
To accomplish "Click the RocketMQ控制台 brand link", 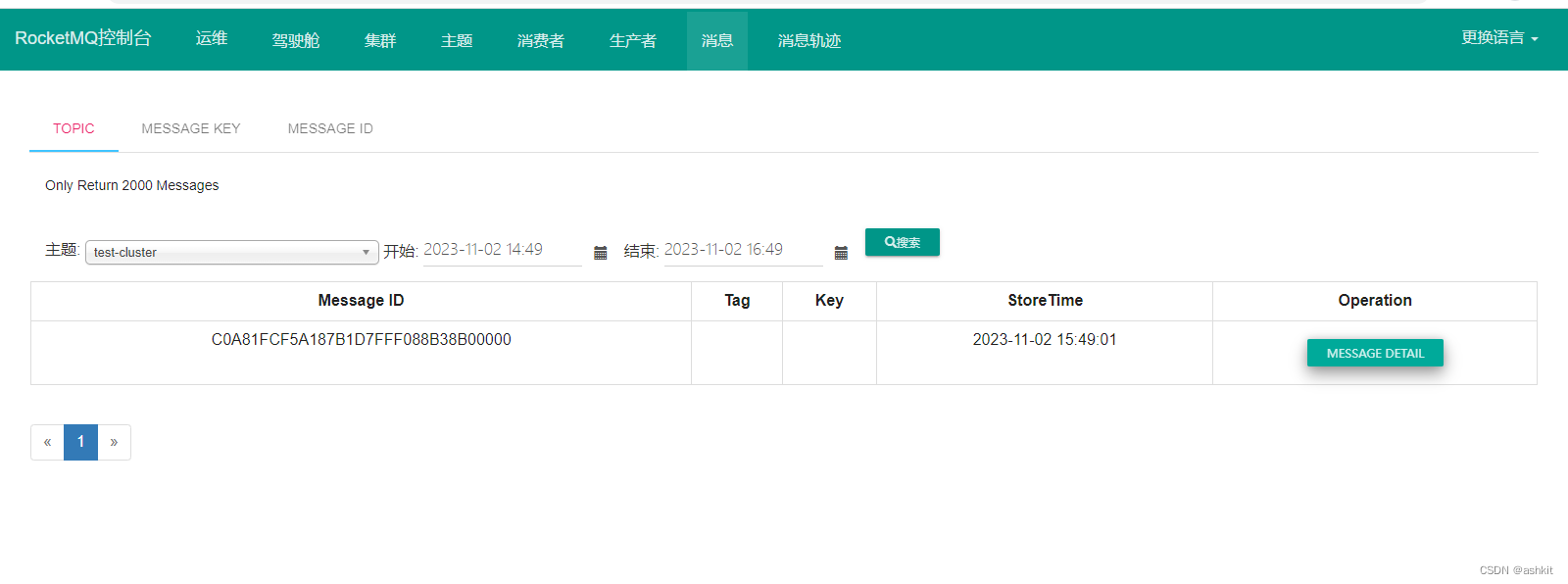I will click(x=83, y=38).
